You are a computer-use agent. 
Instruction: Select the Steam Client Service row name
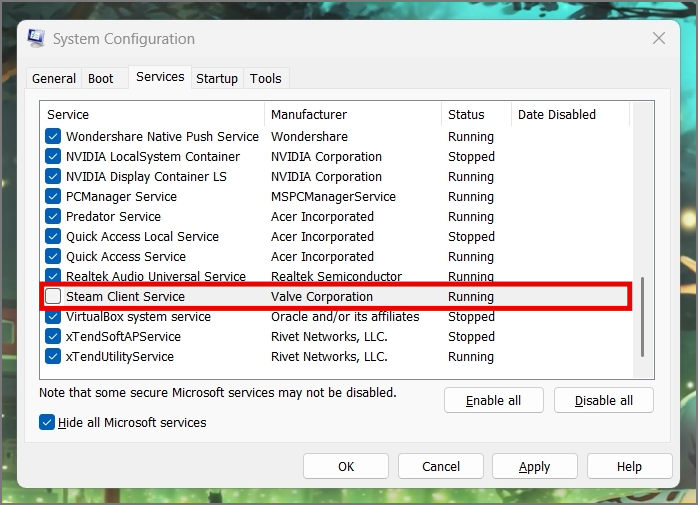(x=125, y=297)
